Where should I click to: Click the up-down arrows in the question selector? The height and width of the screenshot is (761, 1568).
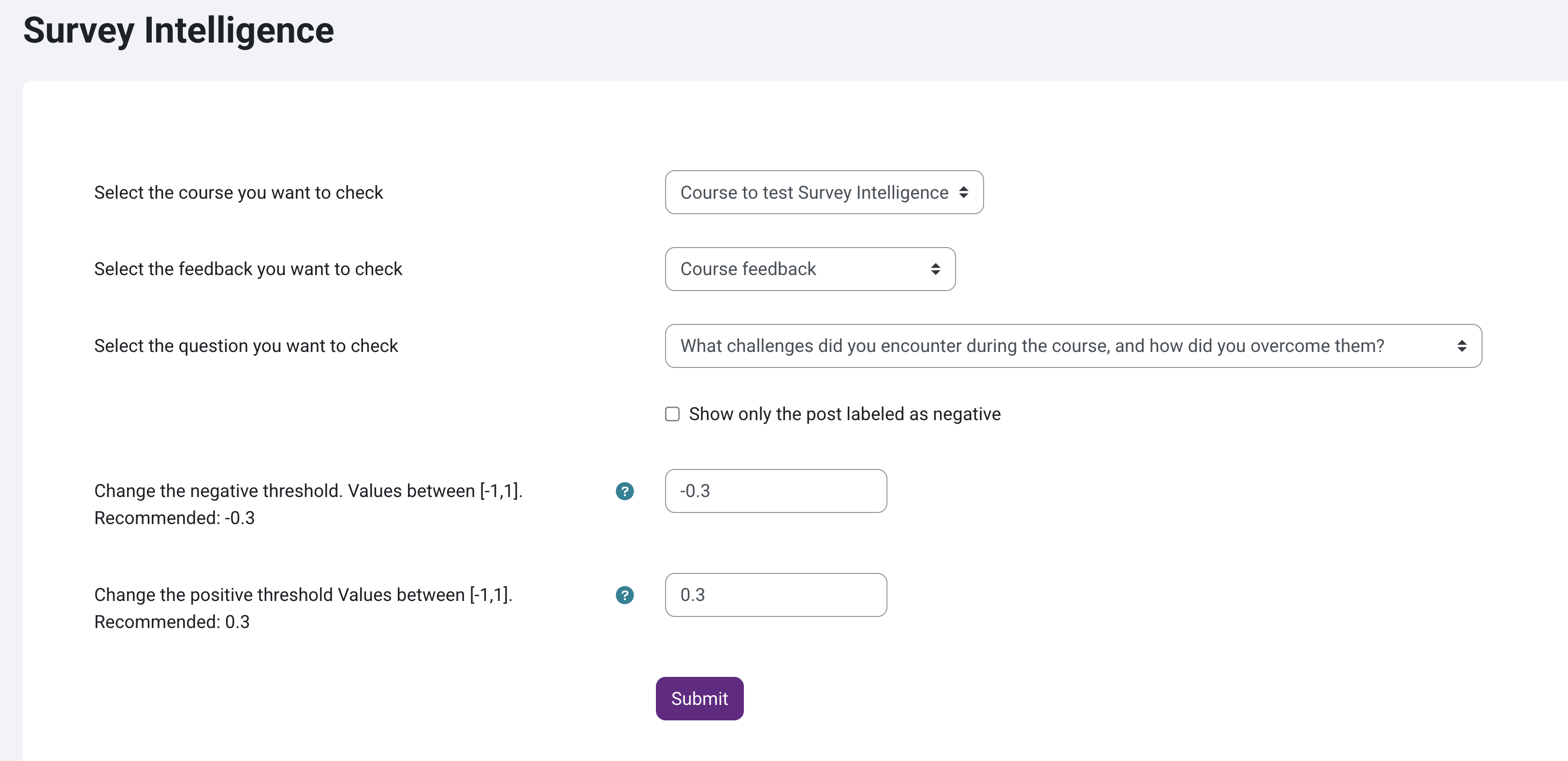pyautogui.click(x=1462, y=346)
